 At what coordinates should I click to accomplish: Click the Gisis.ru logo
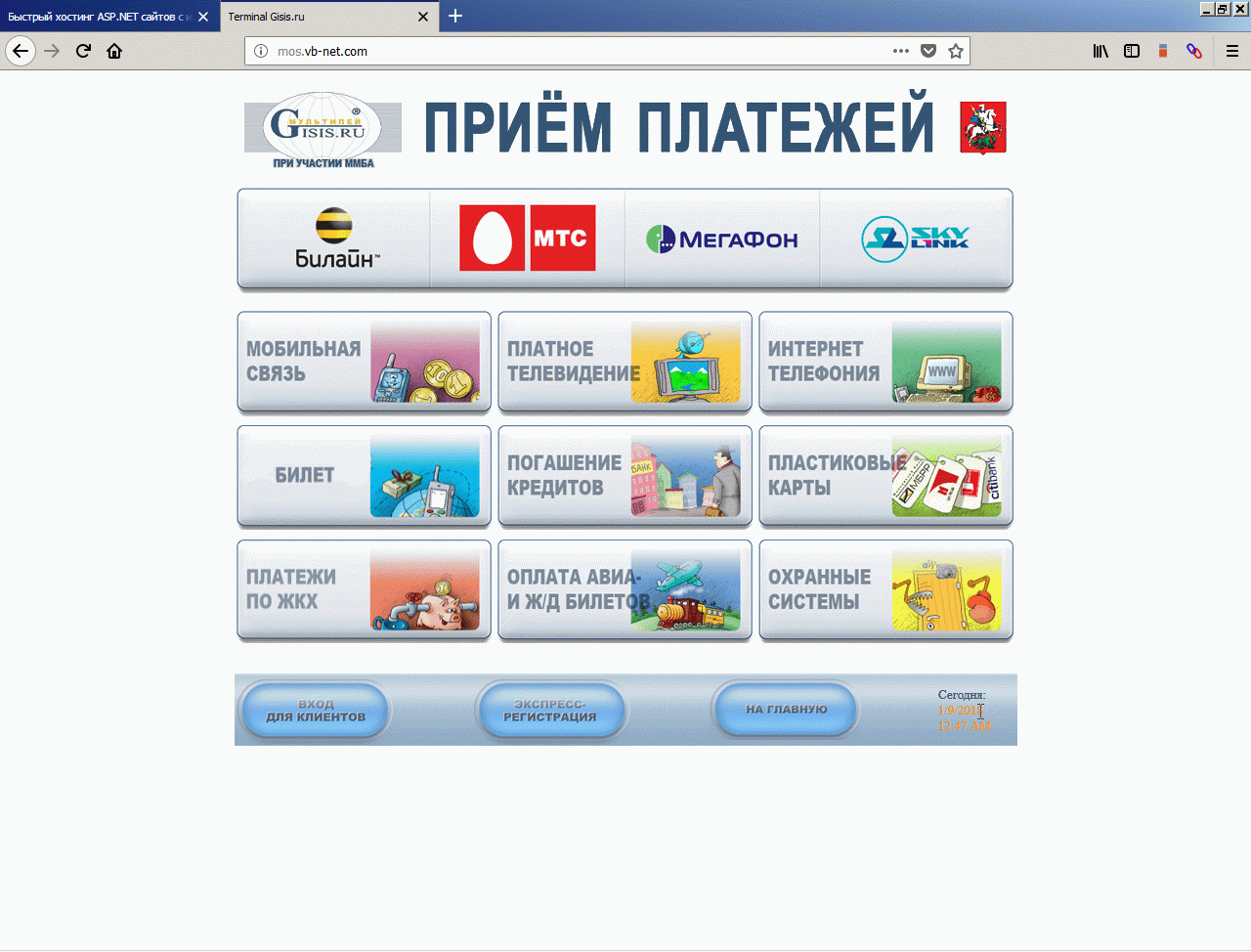click(324, 130)
